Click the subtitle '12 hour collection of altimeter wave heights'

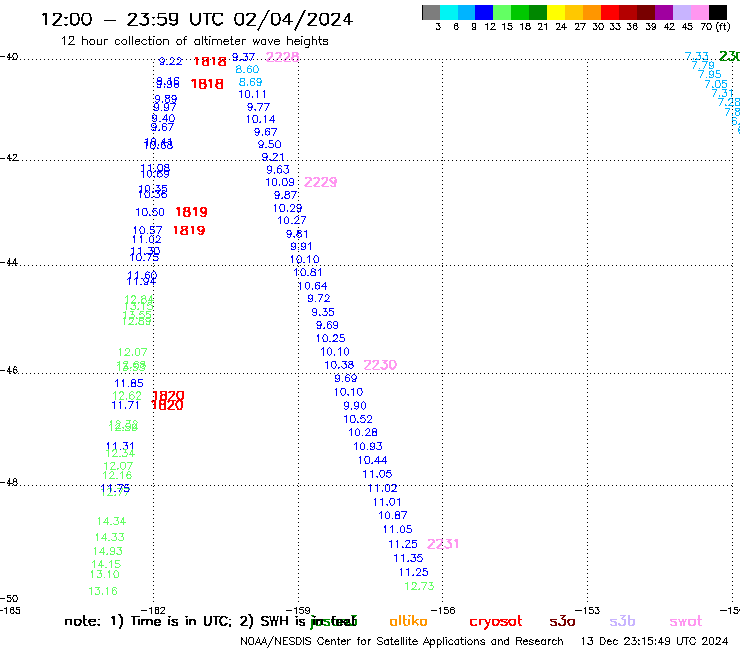point(194,41)
